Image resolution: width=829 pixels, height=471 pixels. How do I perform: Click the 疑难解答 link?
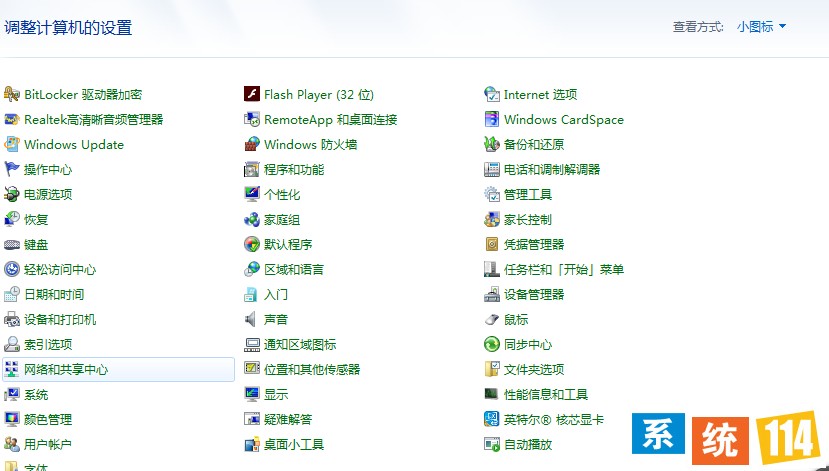[288, 420]
